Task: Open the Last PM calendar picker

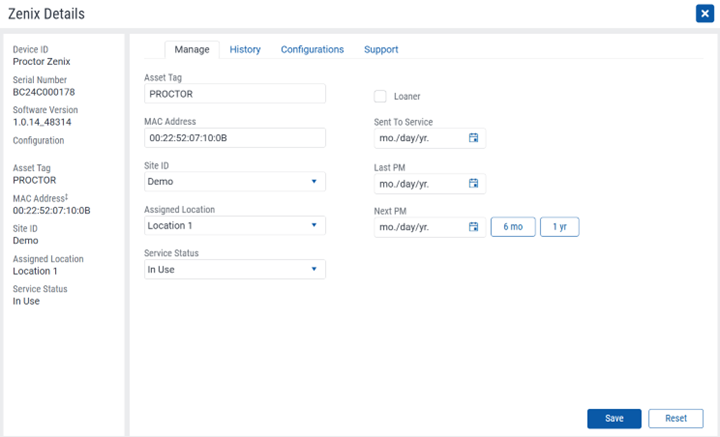Action: 473,183
